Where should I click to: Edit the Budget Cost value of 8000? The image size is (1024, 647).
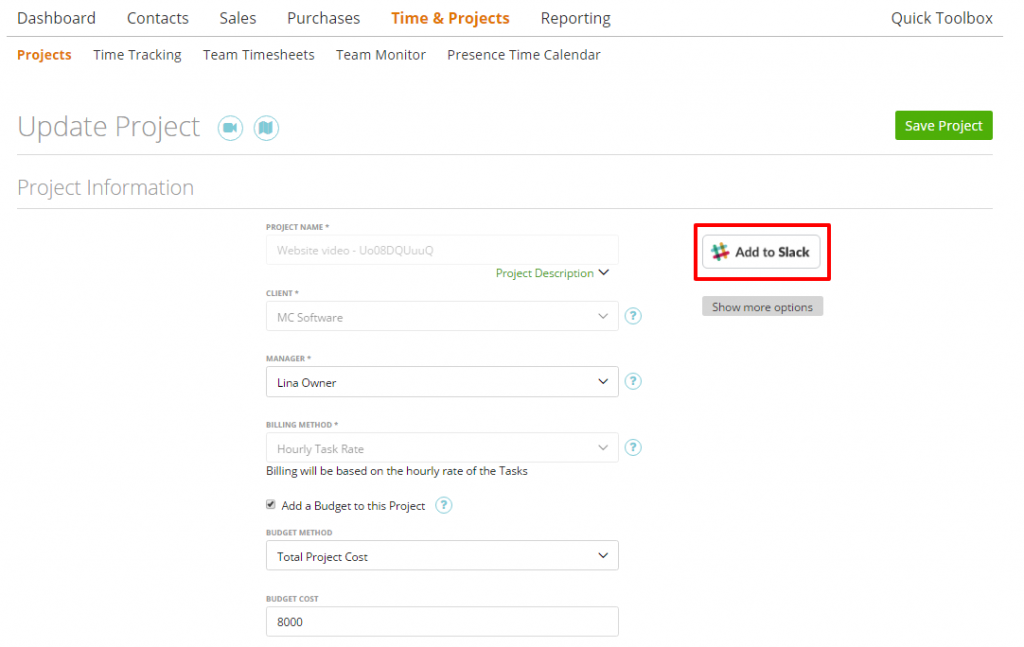(443, 621)
